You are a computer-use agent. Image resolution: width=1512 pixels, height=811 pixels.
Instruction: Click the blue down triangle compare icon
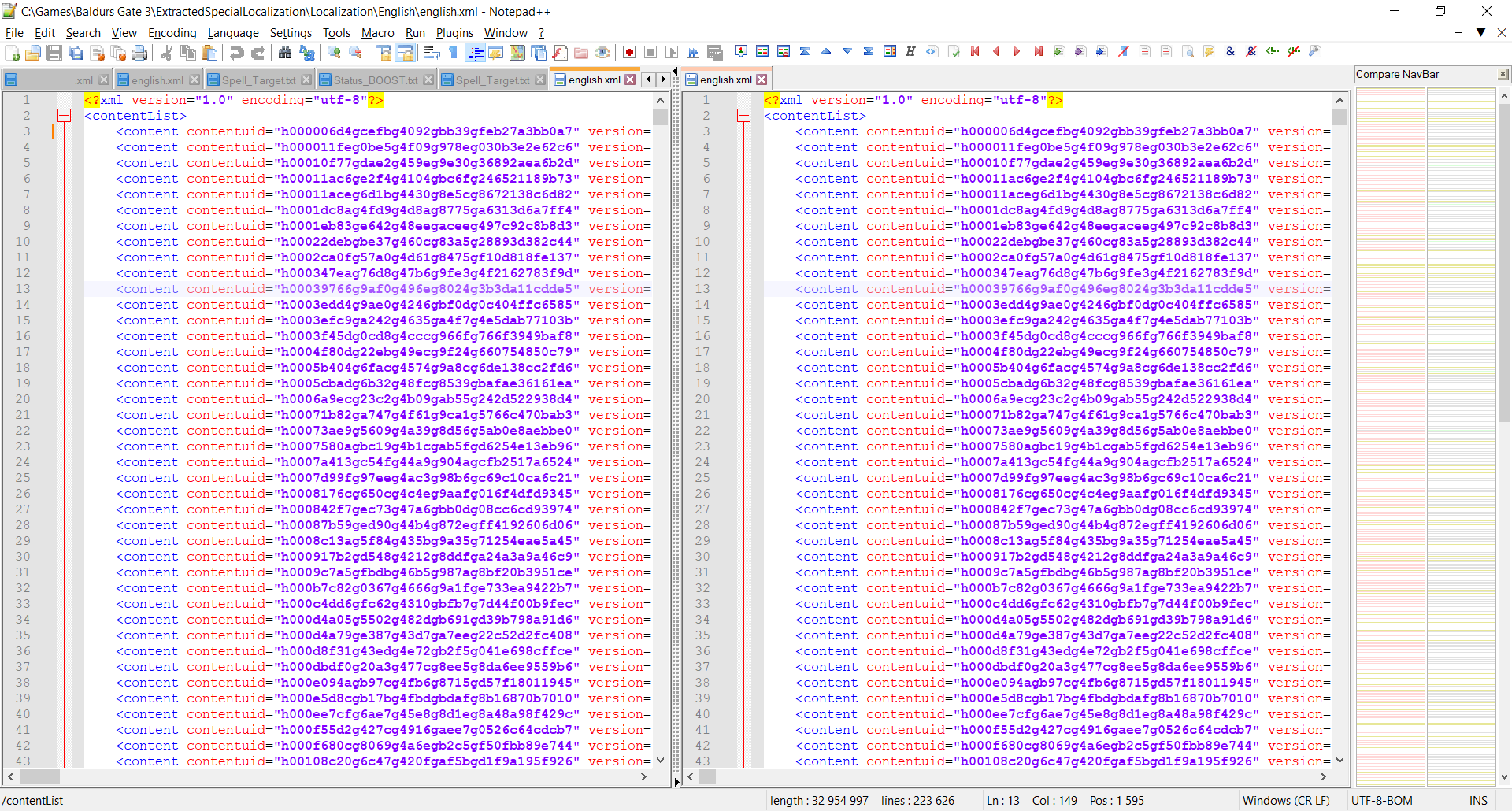pos(847,51)
